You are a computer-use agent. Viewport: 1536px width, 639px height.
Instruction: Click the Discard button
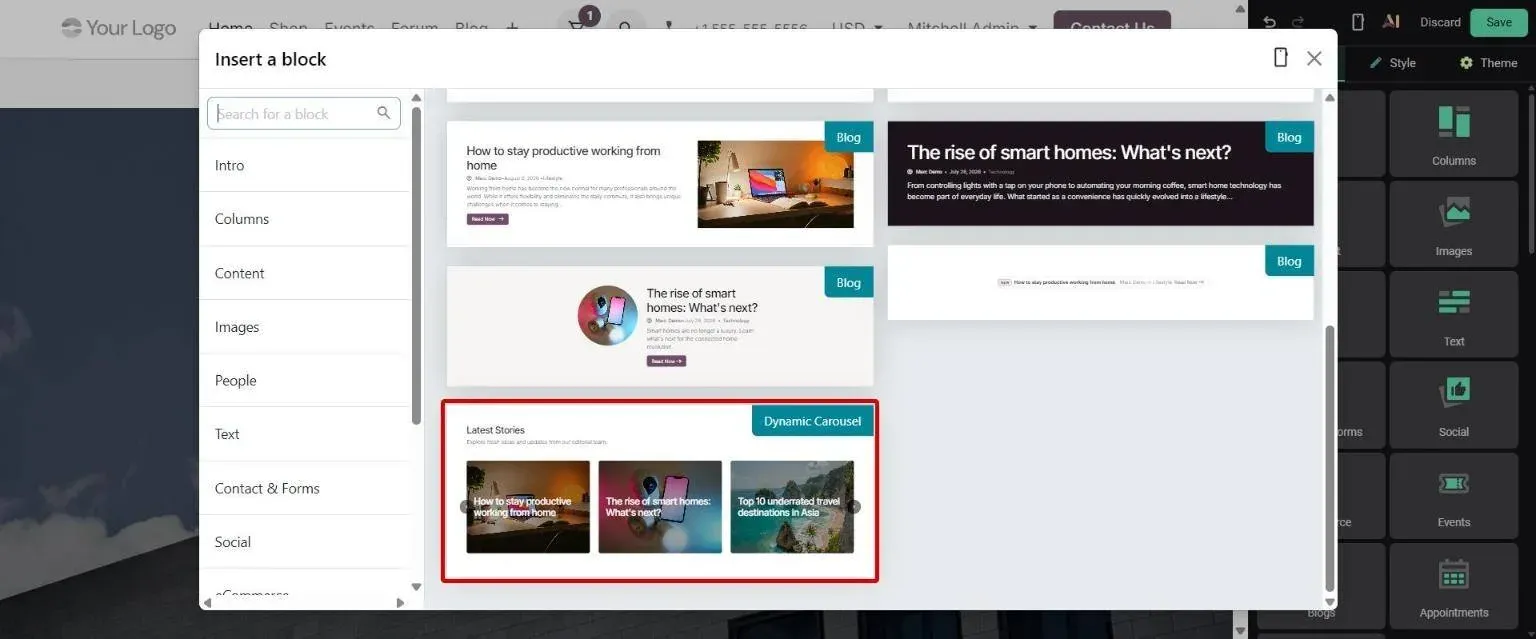(1440, 22)
